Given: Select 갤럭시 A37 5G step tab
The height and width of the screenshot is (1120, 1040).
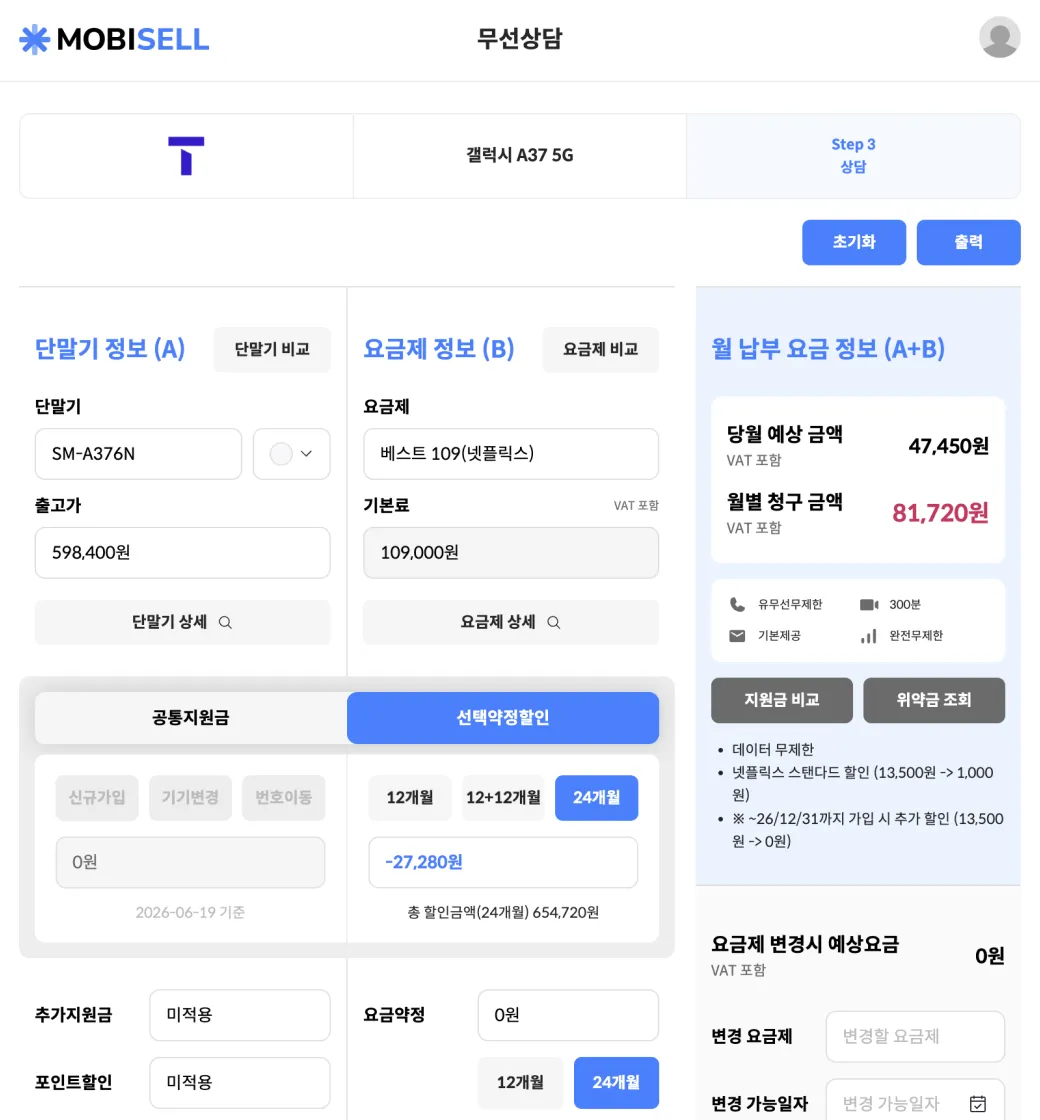Looking at the screenshot, I should click(x=520, y=156).
